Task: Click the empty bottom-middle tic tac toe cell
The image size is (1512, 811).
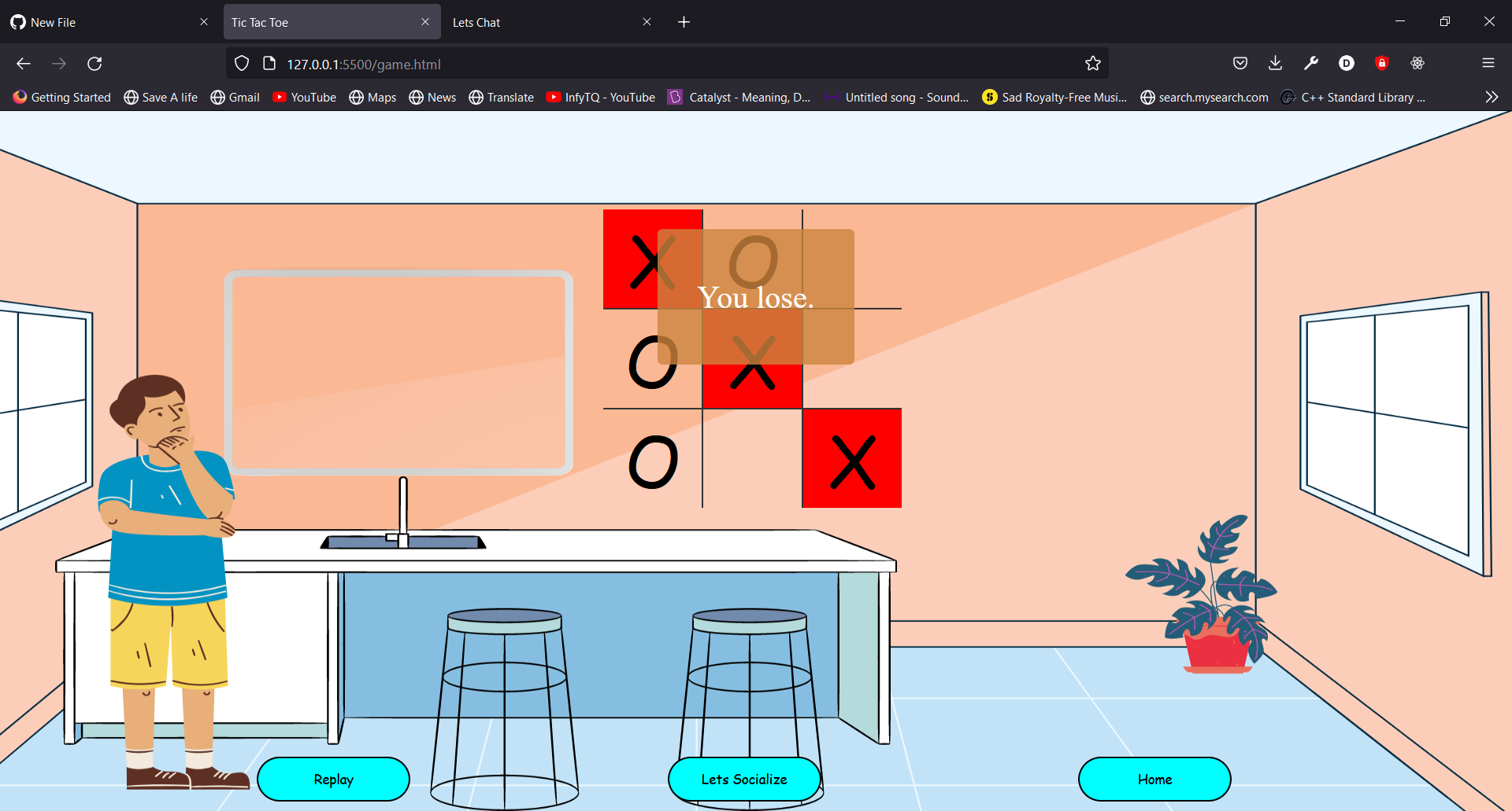Action: tap(752, 458)
